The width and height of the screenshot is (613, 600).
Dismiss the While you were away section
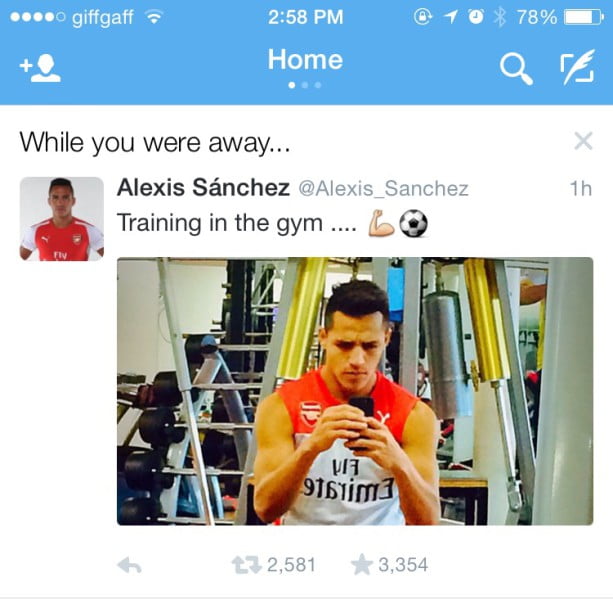(x=583, y=141)
